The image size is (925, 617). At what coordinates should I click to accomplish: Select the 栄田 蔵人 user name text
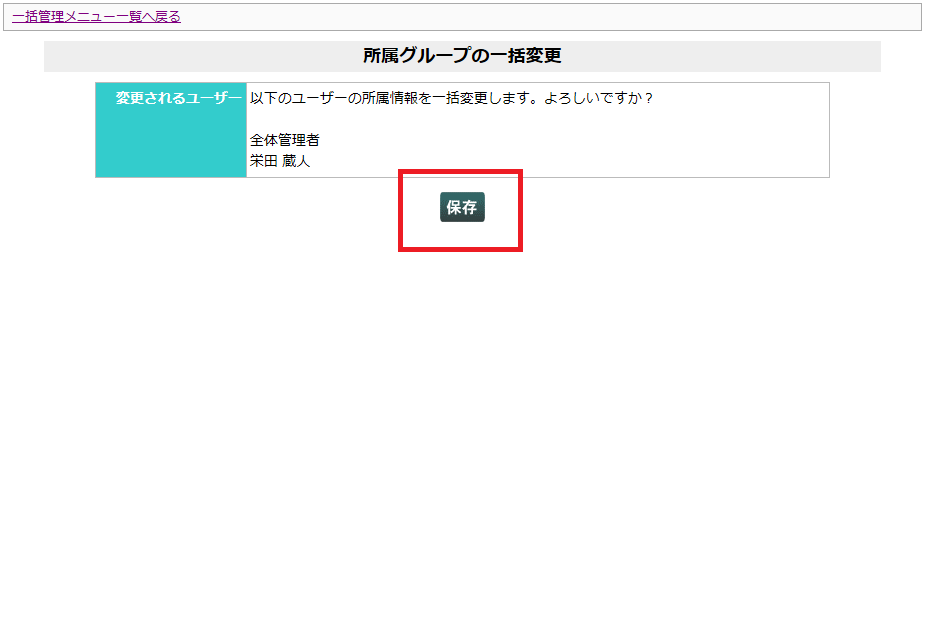pyautogui.click(x=280, y=160)
